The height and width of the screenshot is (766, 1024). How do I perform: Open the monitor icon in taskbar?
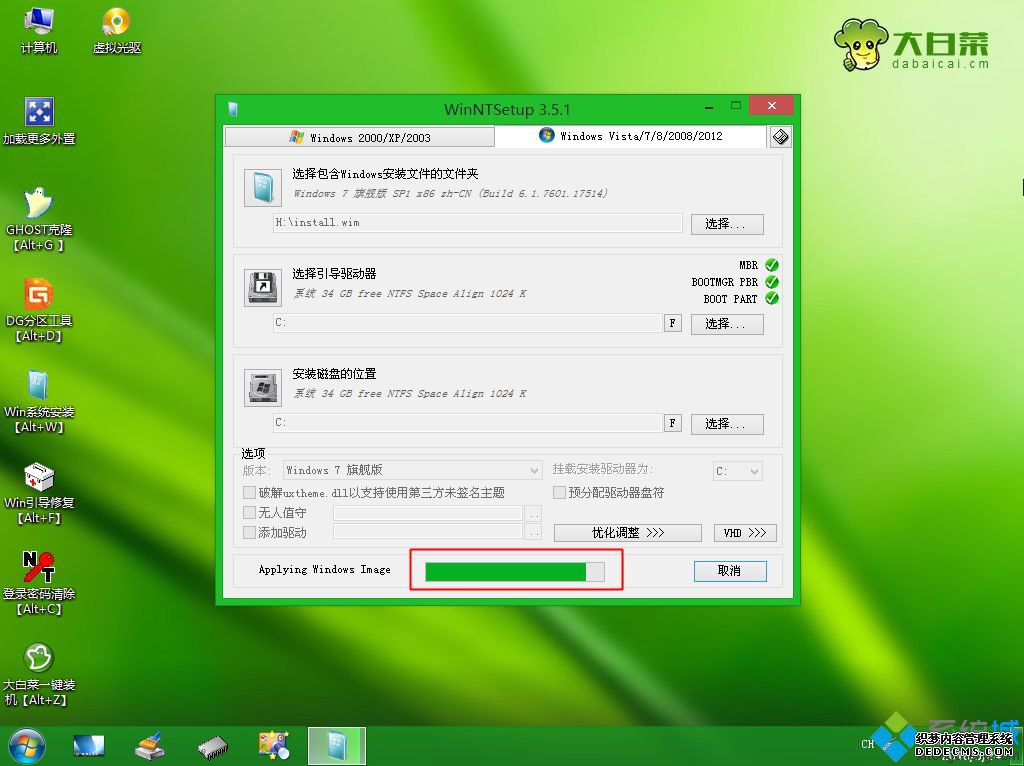(88, 746)
